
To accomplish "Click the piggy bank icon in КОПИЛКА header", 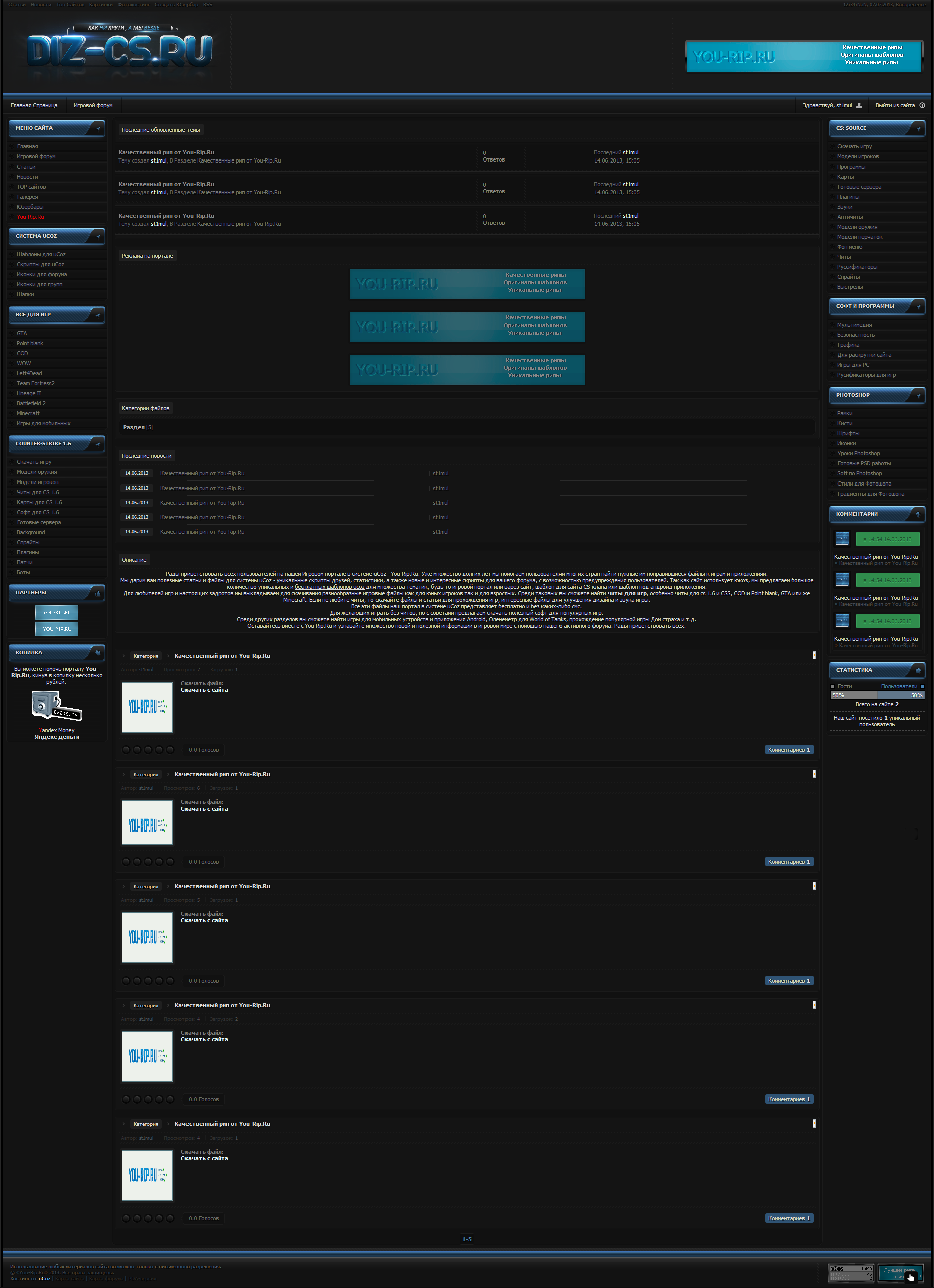I will tap(98, 653).
